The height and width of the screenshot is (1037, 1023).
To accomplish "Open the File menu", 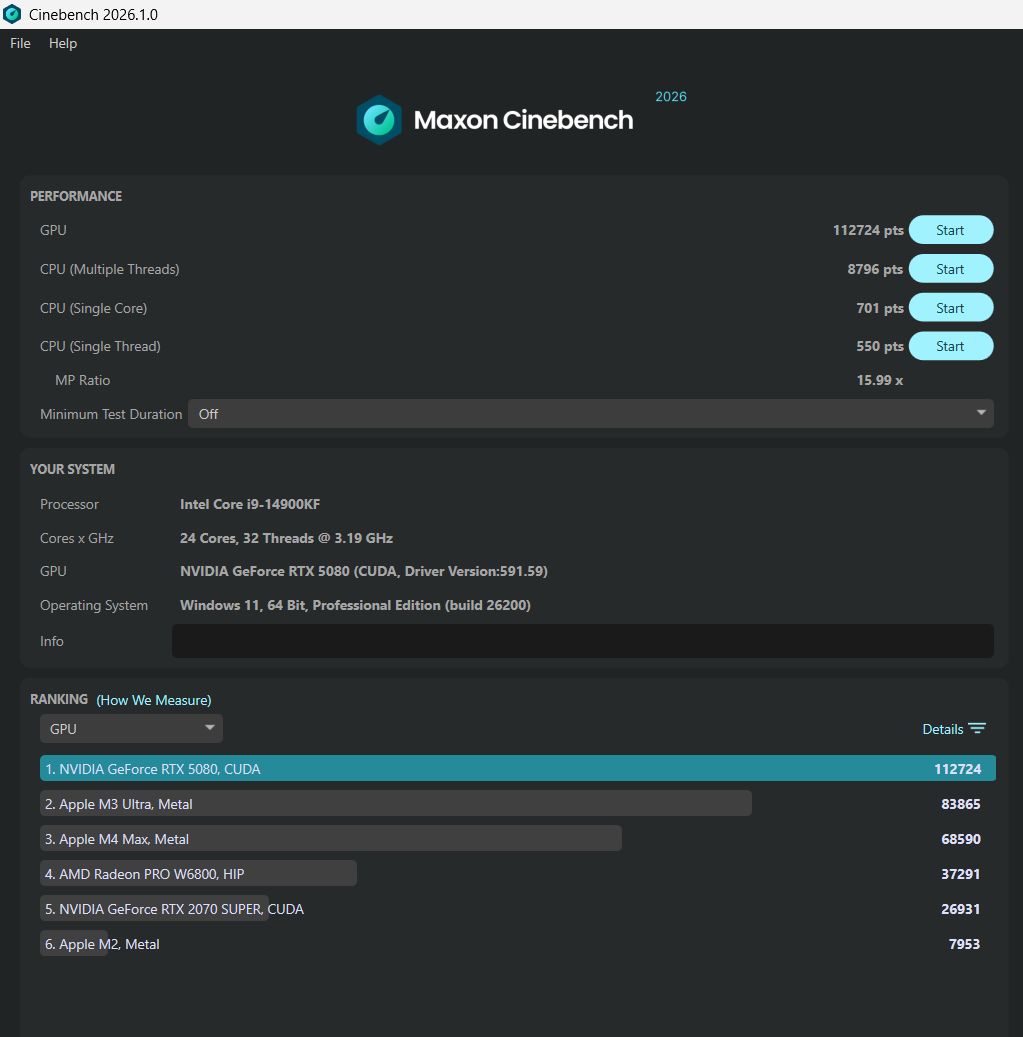I will 20,43.
